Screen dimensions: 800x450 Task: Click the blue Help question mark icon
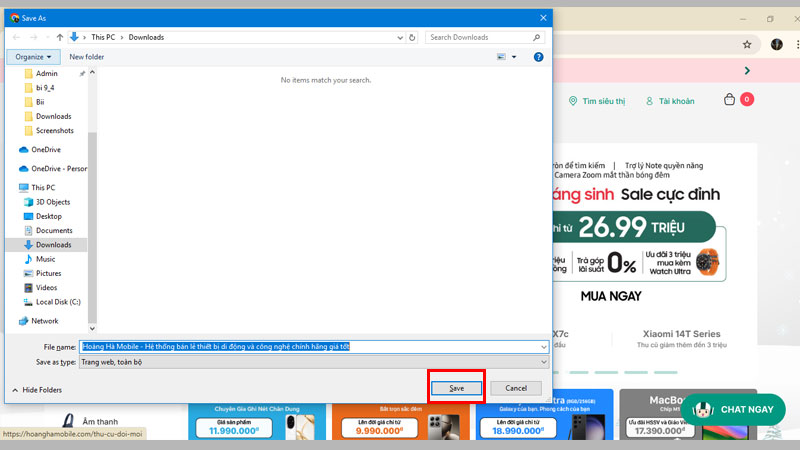pos(539,57)
